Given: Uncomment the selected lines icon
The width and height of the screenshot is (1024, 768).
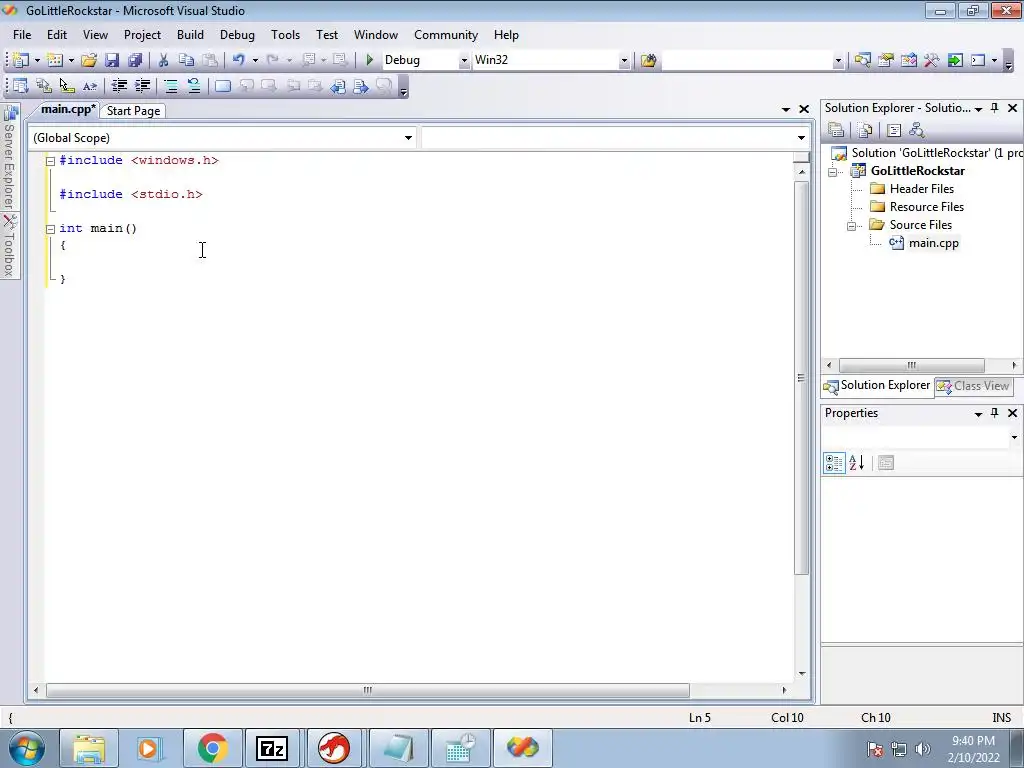Looking at the screenshot, I should click(x=194, y=86).
